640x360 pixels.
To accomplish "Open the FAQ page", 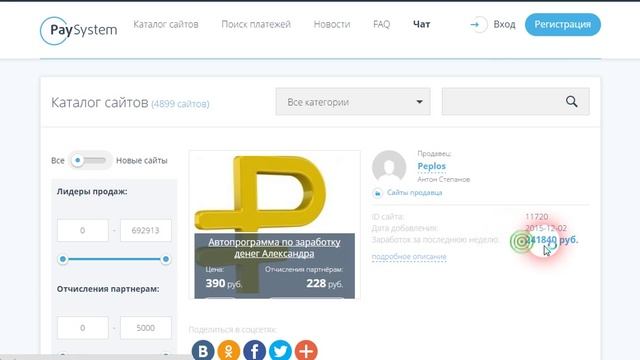I will (381, 24).
